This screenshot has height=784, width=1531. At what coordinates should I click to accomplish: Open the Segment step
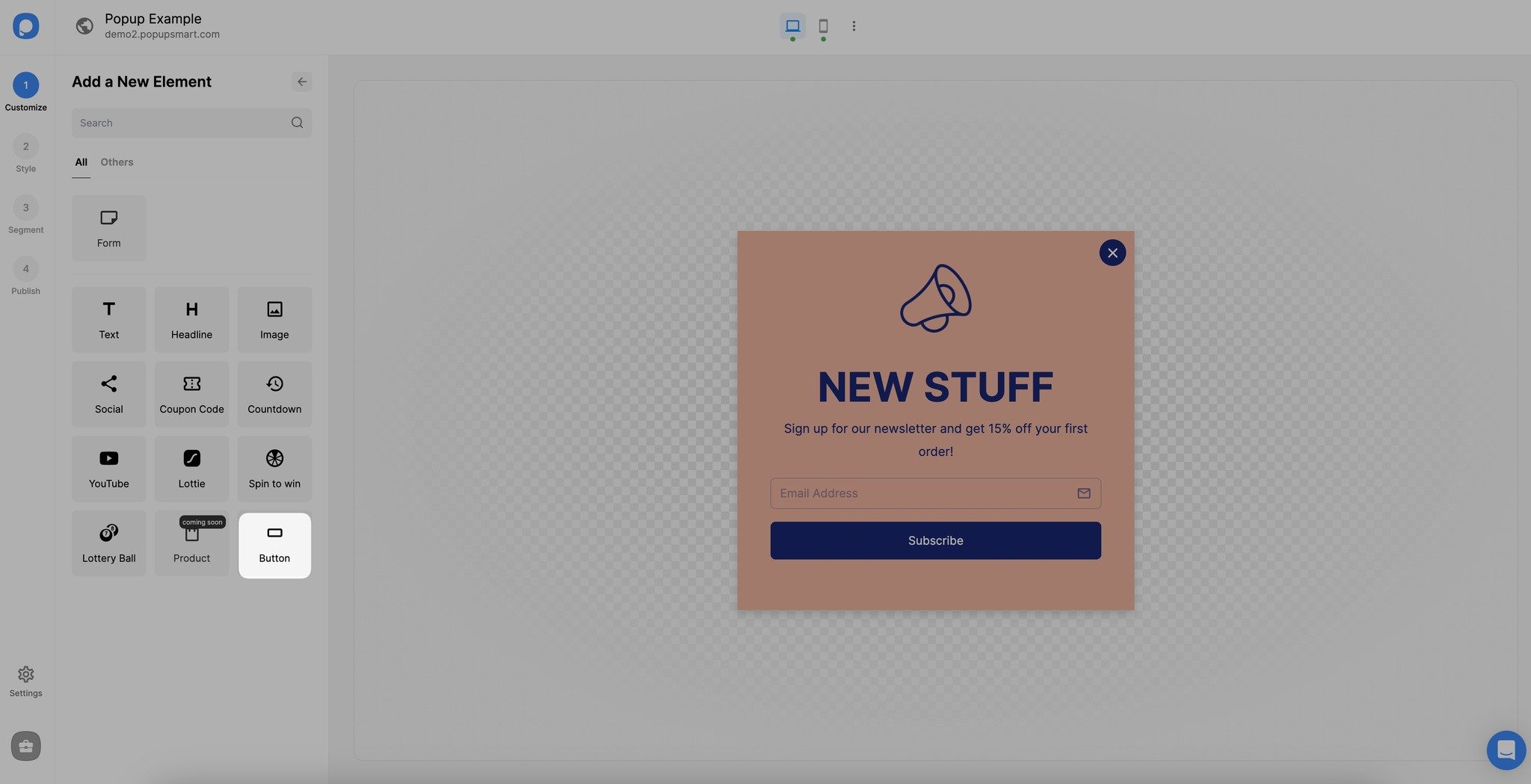tap(25, 208)
